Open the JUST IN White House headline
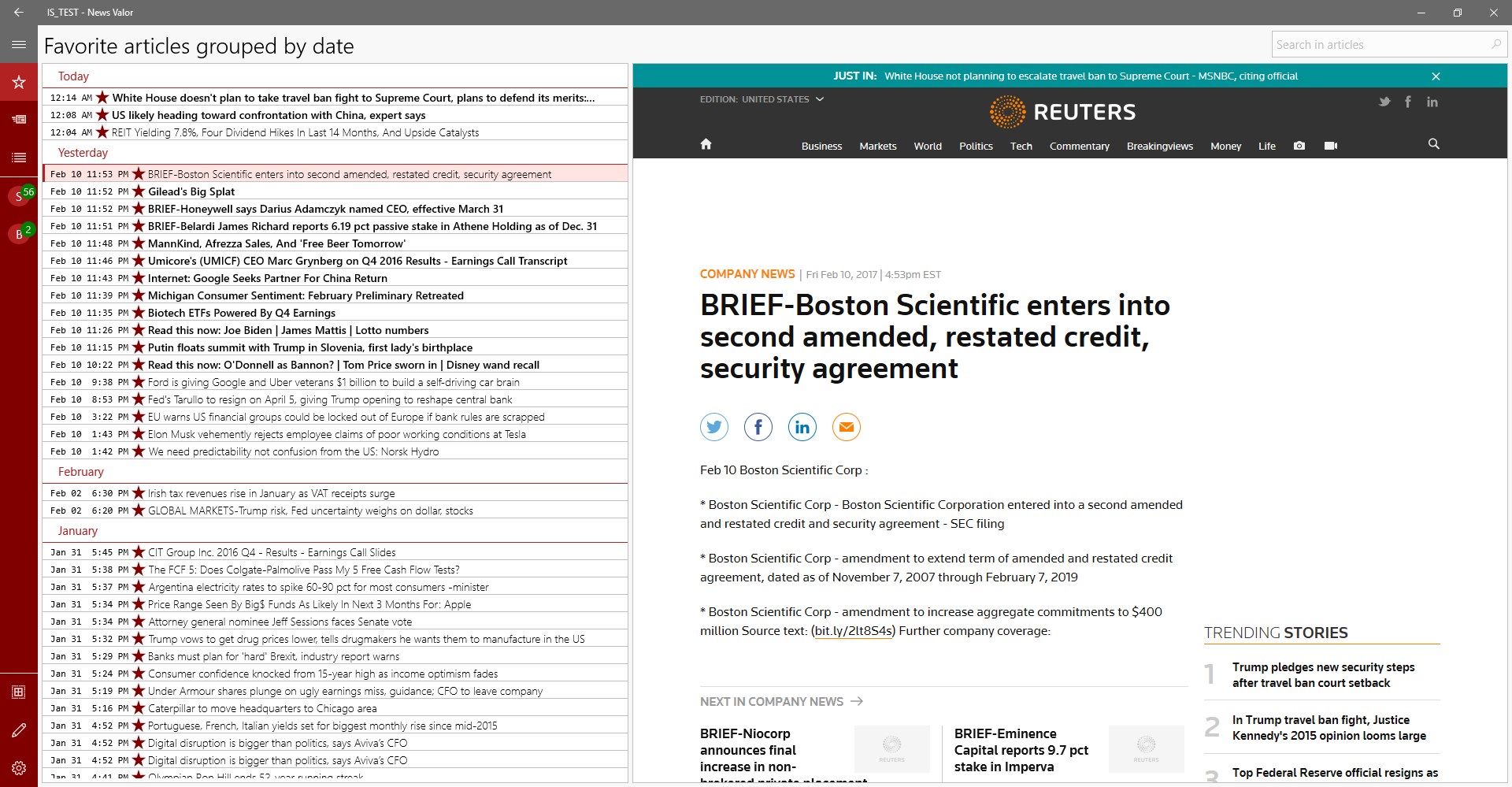The image size is (1512, 787). tap(1091, 76)
